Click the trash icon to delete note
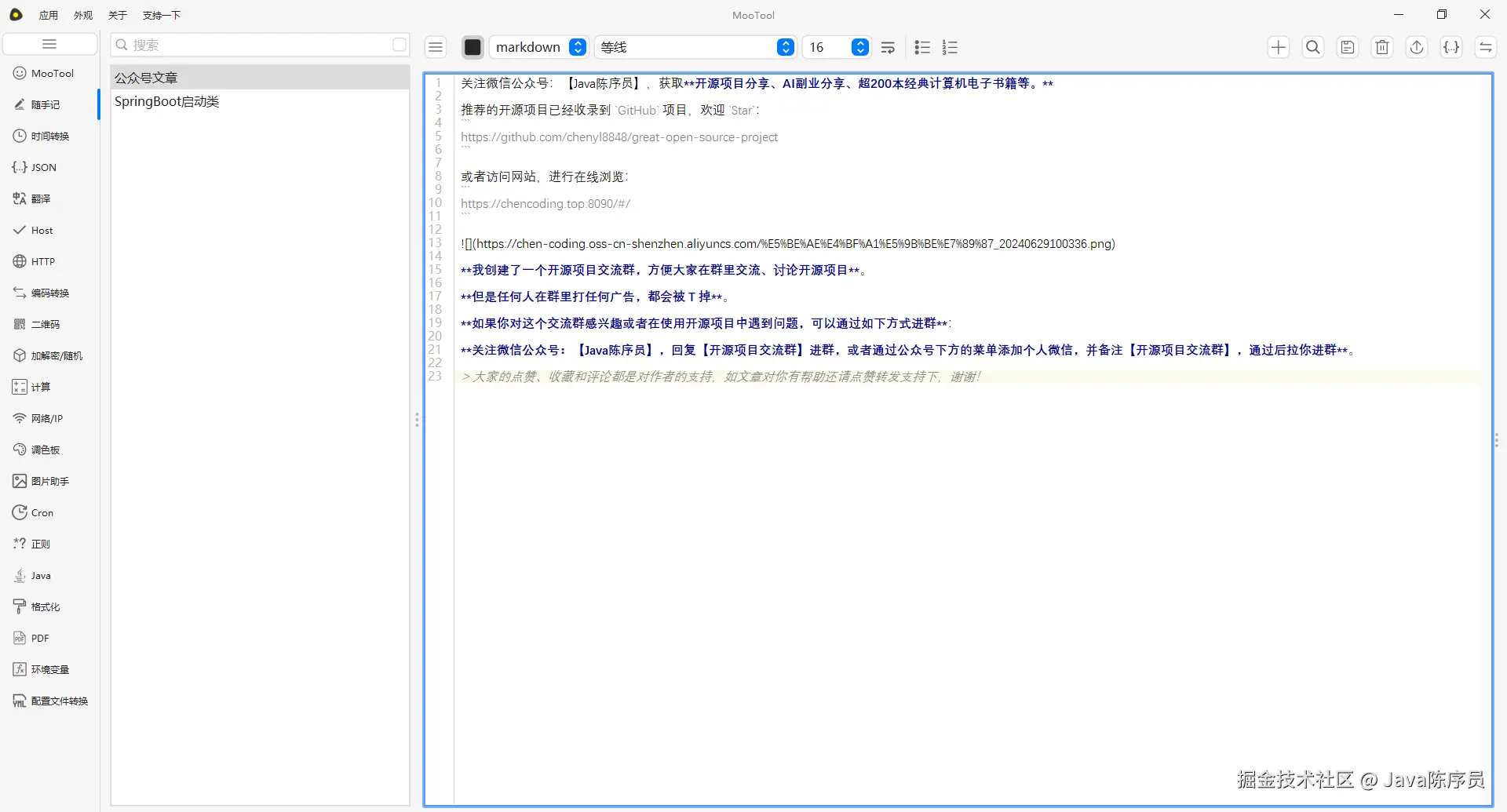 [x=1382, y=47]
